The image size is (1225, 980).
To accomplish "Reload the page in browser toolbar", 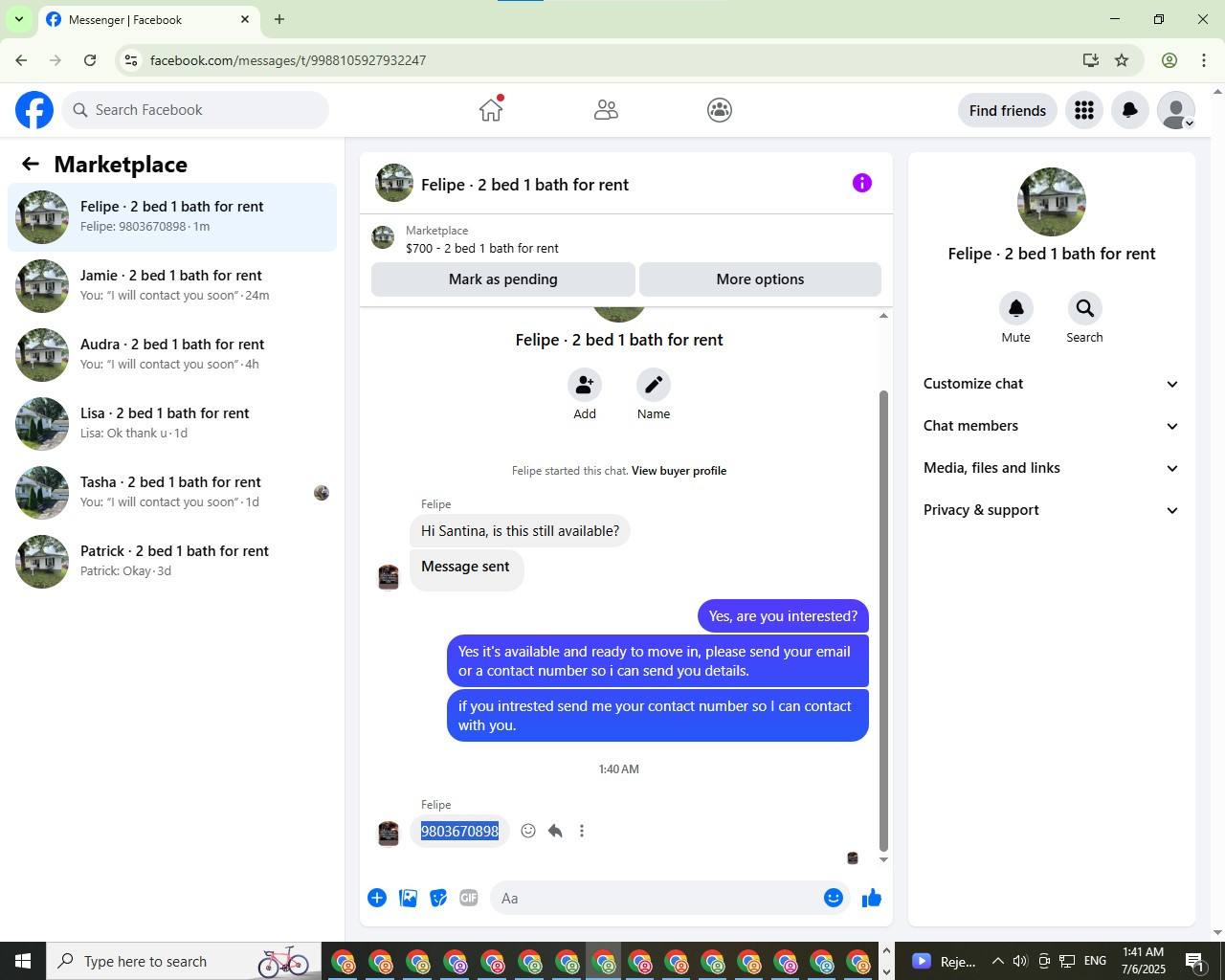I will click(90, 60).
